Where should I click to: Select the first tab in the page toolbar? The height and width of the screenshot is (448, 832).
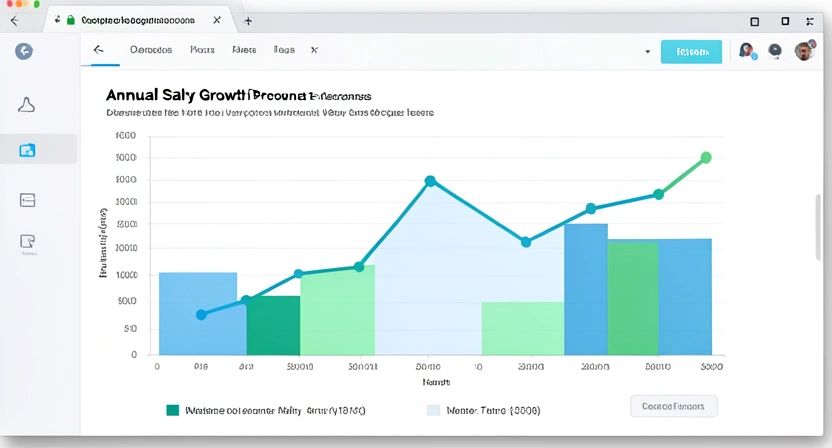151,49
